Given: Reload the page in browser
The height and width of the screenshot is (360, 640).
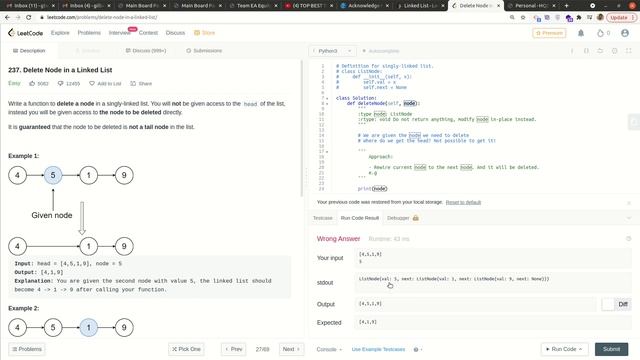Looking at the screenshot, I should pyautogui.click(x=29, y=18).
